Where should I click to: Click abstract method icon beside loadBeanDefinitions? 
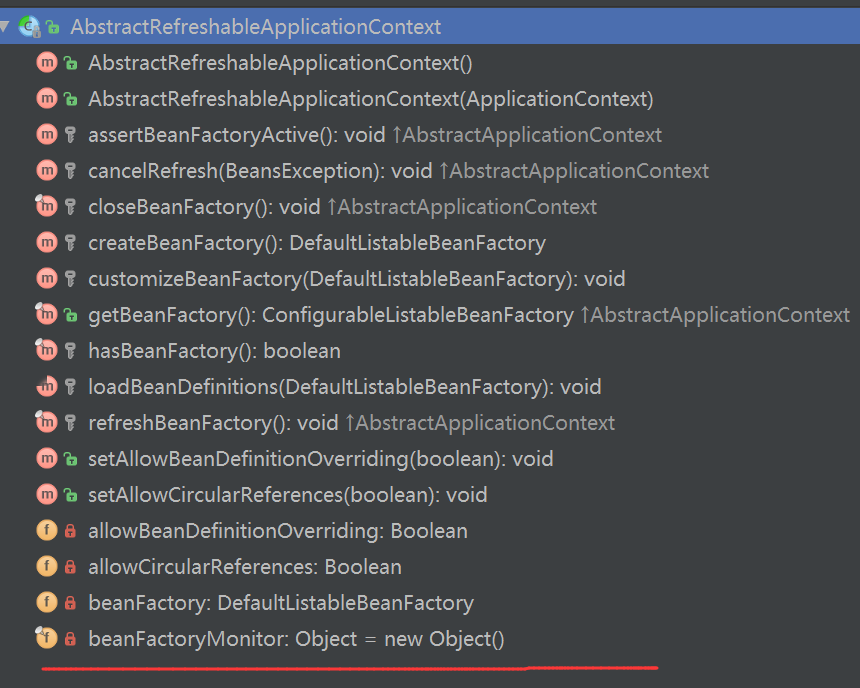(46, 387)
